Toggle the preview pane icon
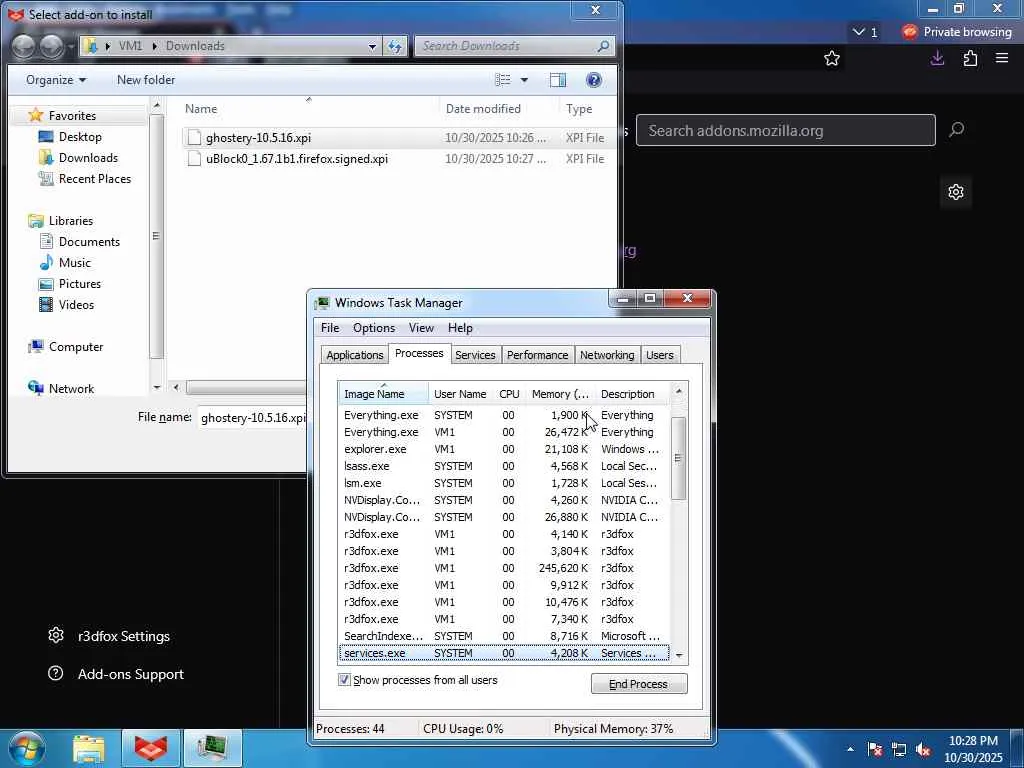 click(558, 80)
